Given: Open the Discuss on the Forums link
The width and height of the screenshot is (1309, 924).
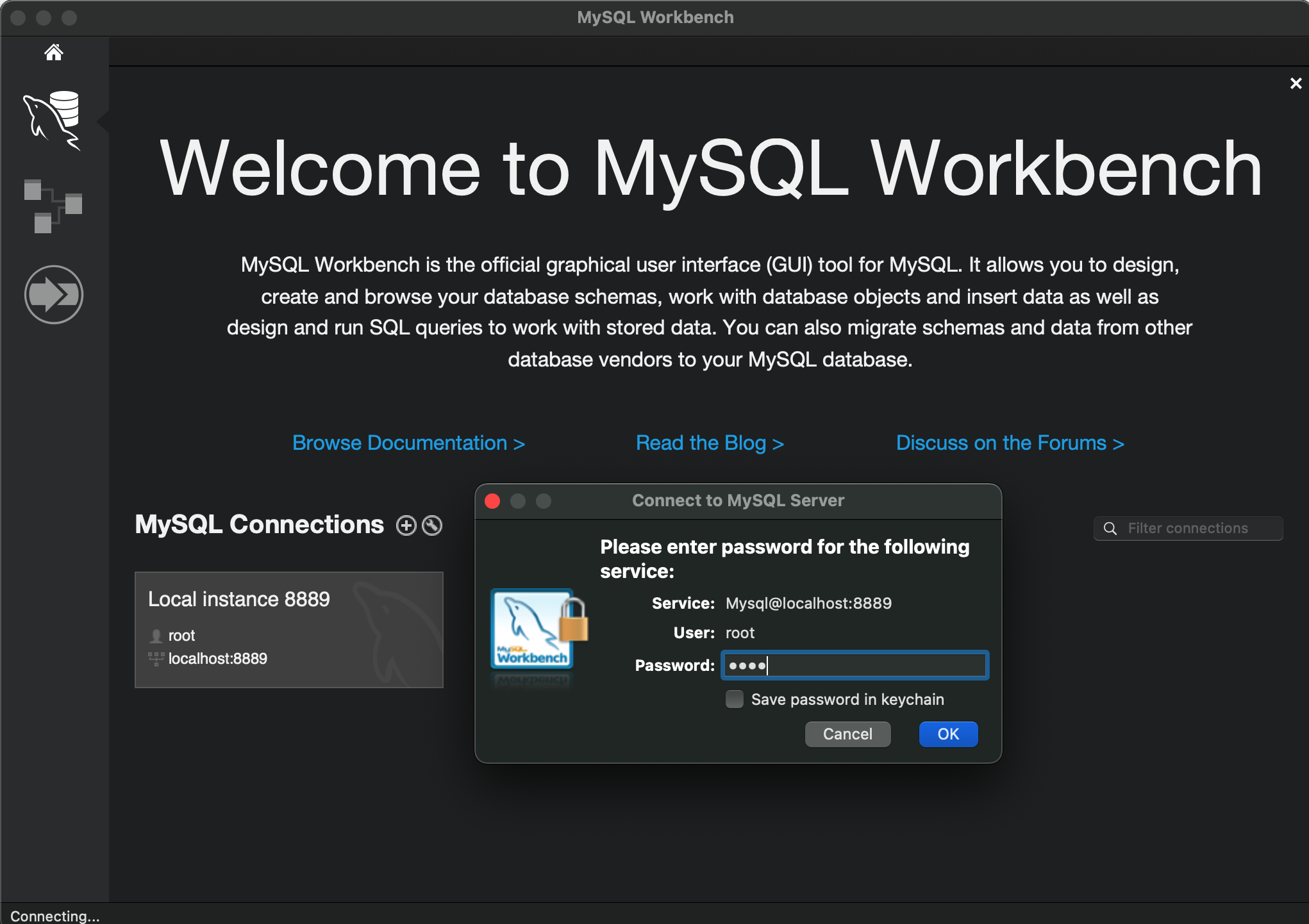Looking at the screenshot, I should coord(1010,443).
